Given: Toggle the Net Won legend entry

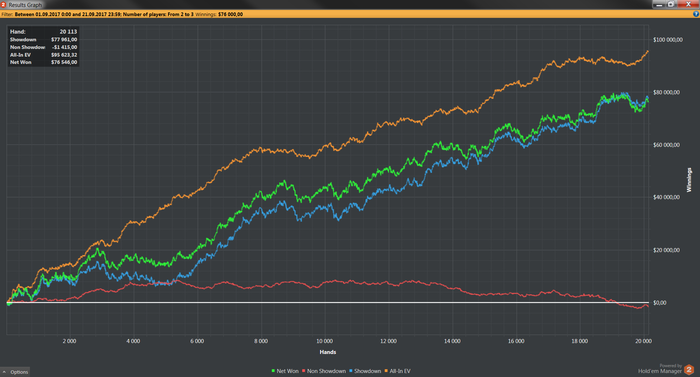Looking at the screenshot, I should tap(285, 371).
